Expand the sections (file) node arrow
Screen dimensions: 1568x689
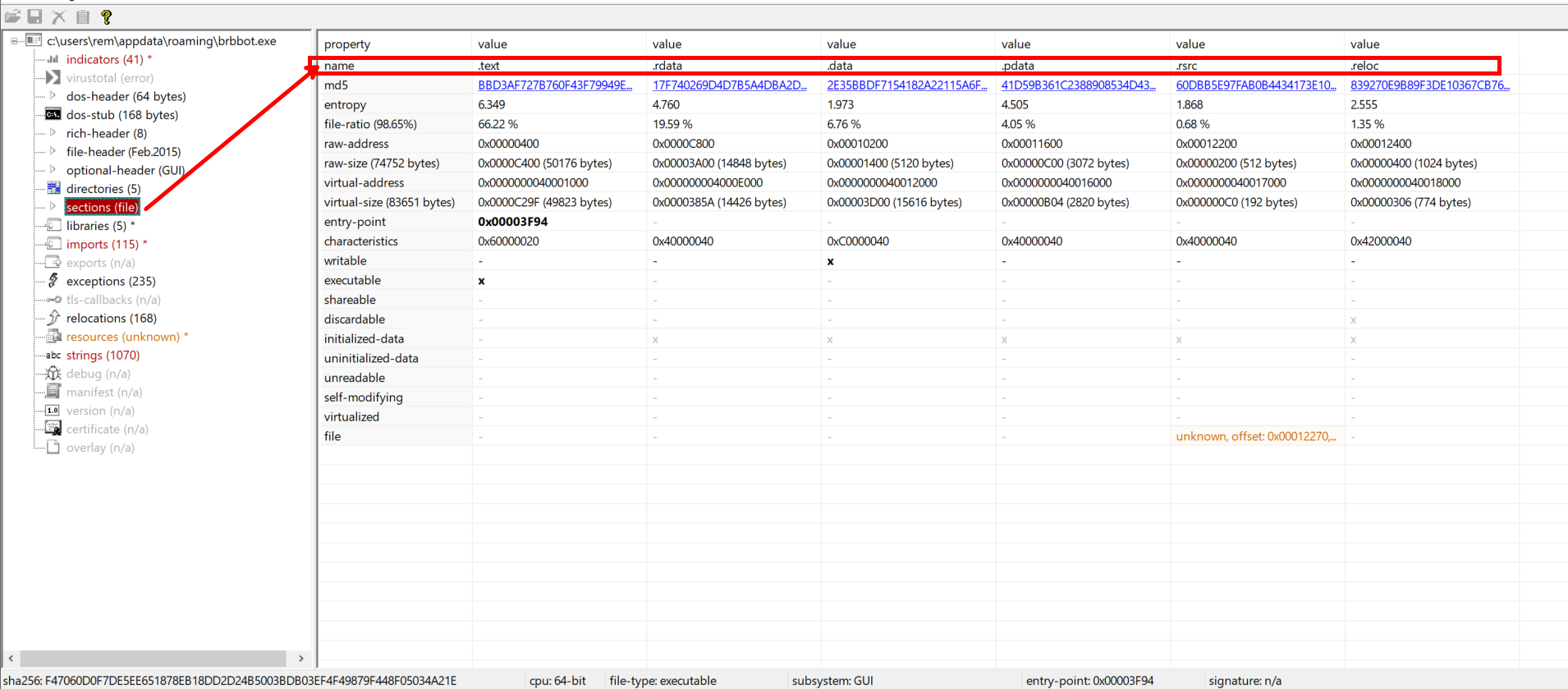click(x=53, y=207)
